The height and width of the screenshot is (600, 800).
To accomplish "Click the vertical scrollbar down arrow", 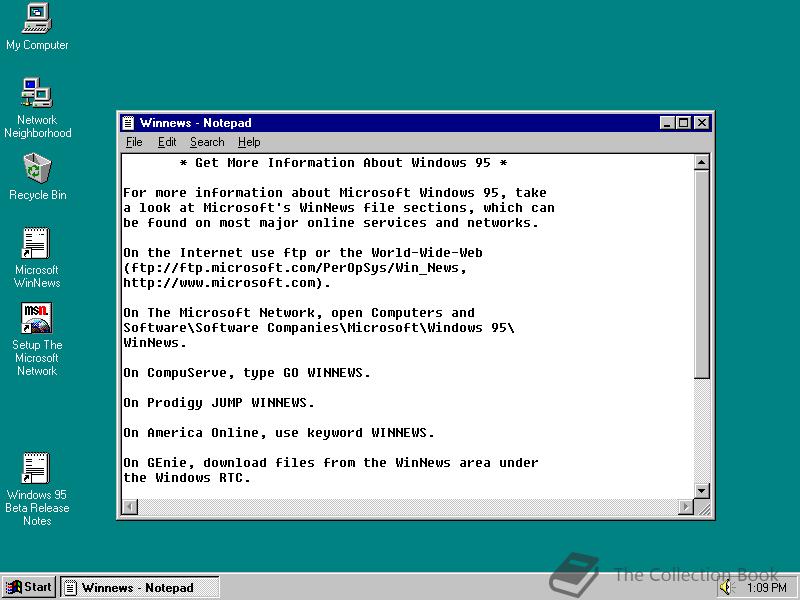I will tap(702, 491).
